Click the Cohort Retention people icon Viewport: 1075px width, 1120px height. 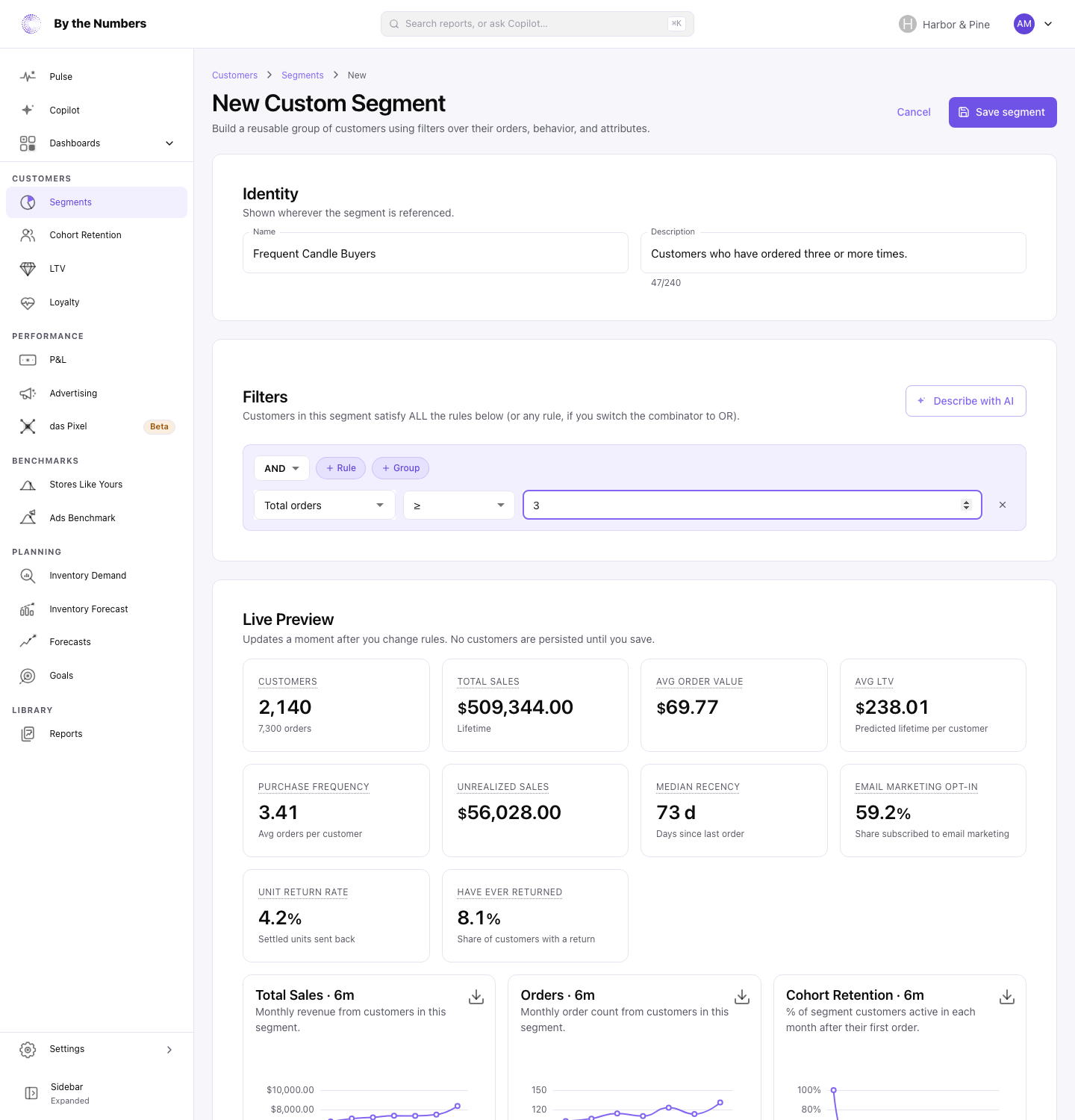[x=28, y=235]
